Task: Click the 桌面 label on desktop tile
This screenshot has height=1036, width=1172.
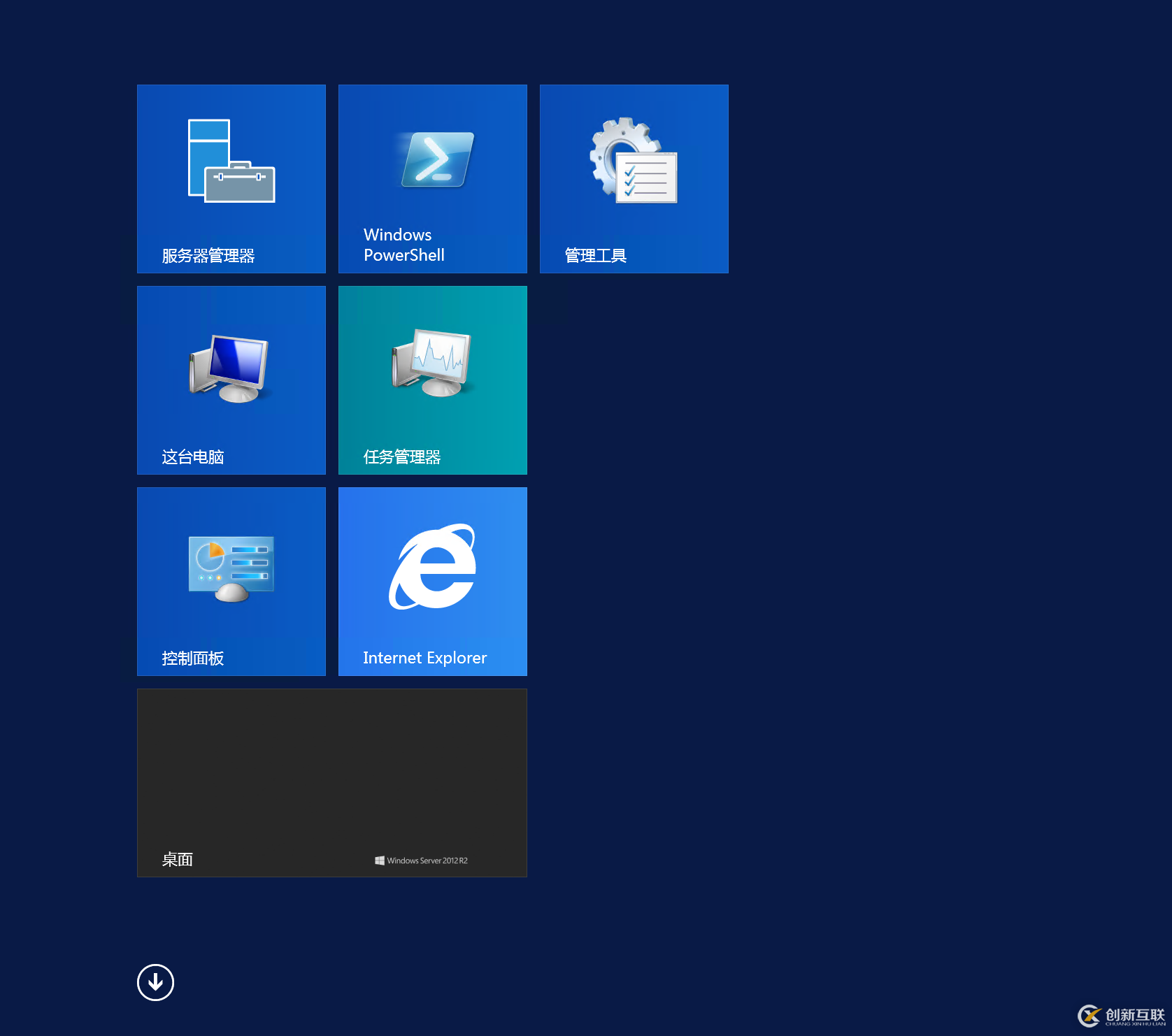Action: (x=177, y=860)
